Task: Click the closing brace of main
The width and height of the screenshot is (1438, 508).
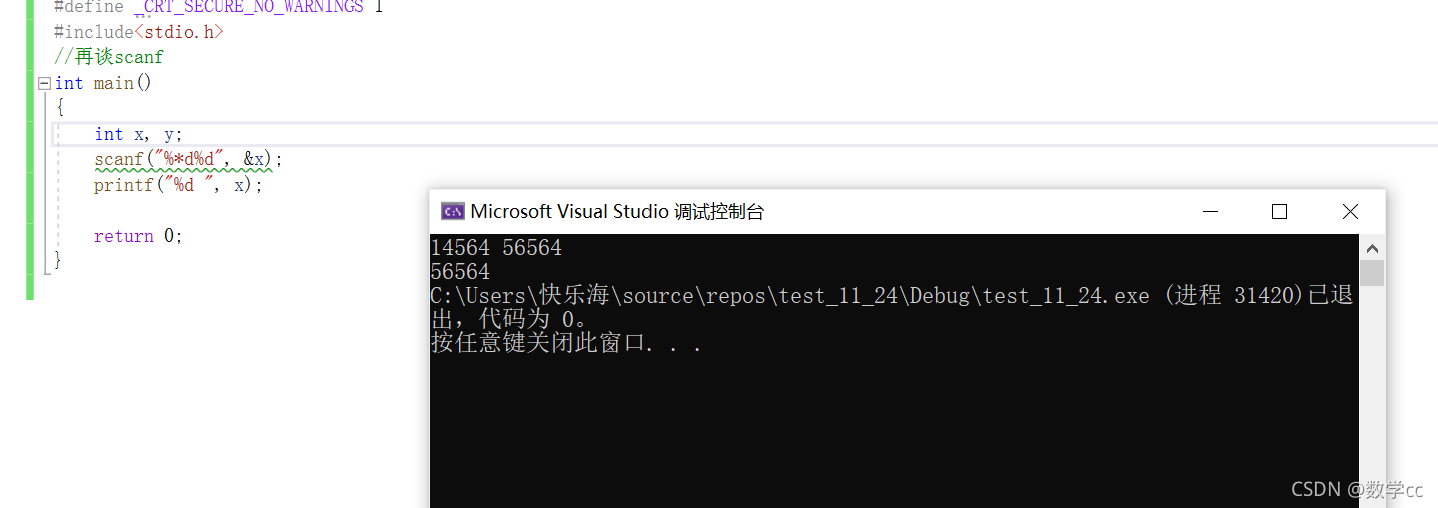Action: point(58,260)
